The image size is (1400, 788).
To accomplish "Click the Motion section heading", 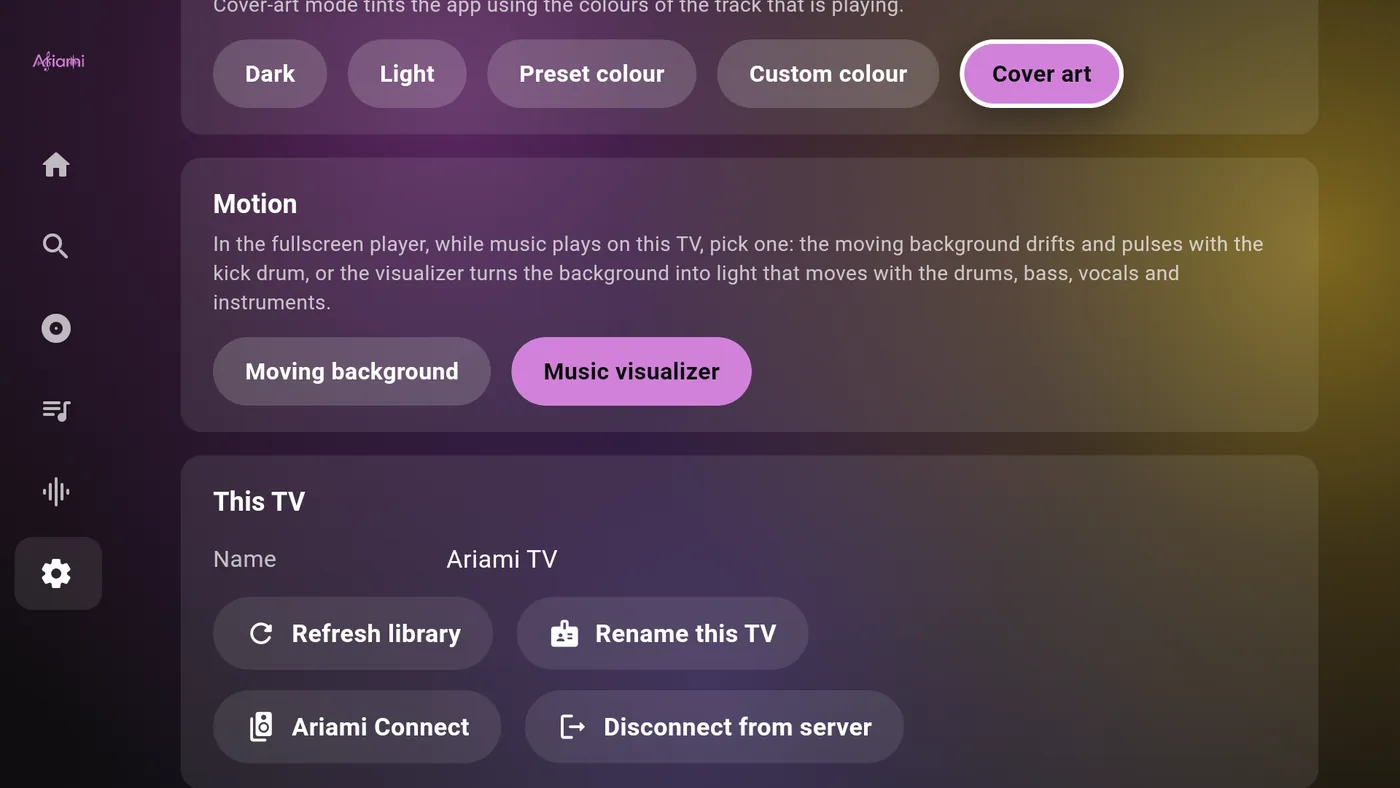I will coord(255,204).
